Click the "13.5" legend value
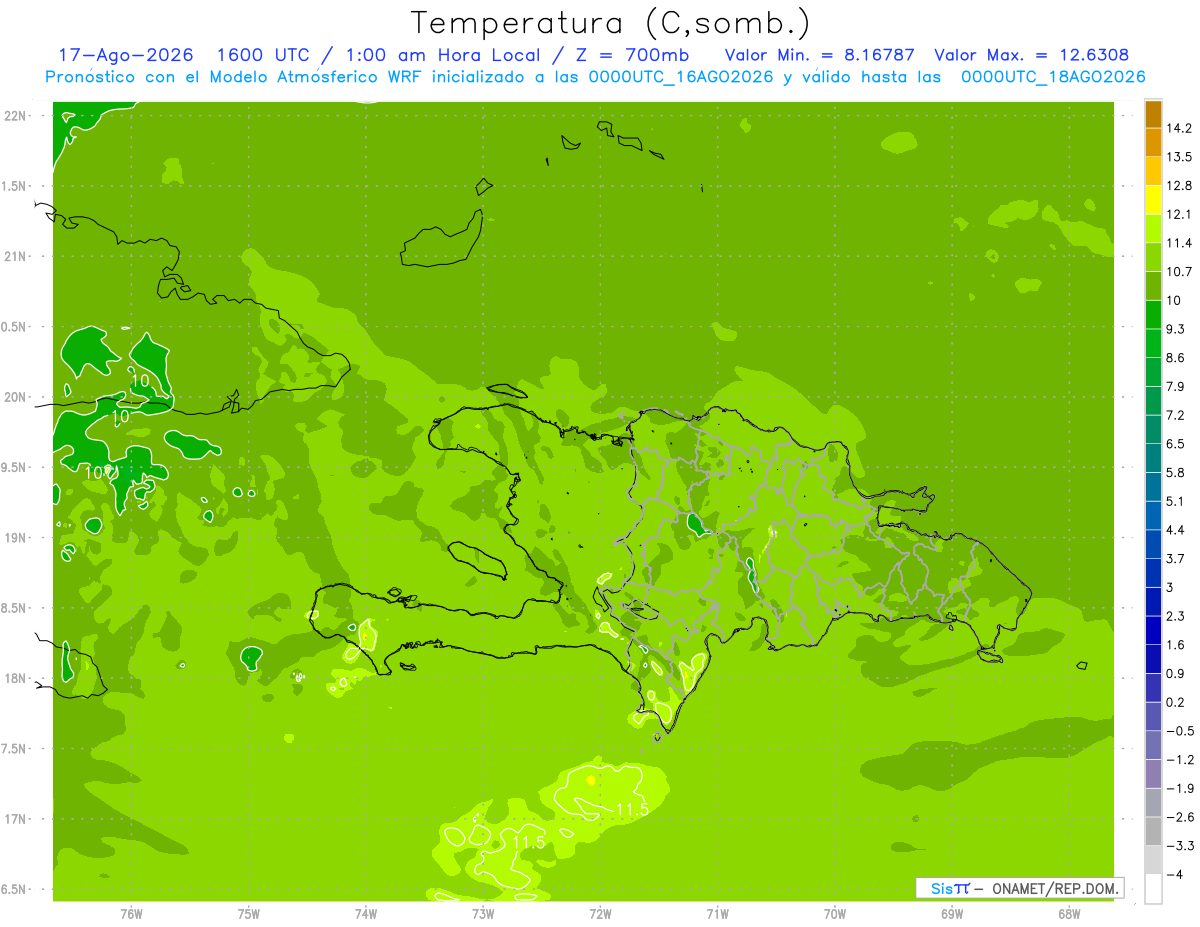This screenshot has width=1200, height=927. (x=1181, y=157)
